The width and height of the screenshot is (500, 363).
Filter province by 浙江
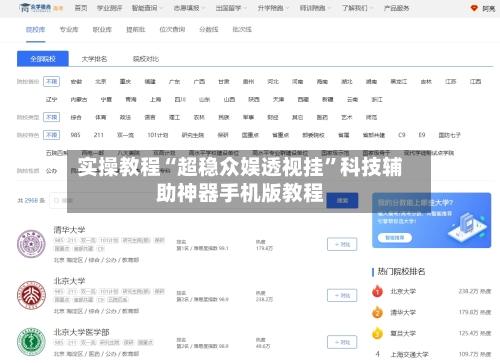(x=377, y=99)
